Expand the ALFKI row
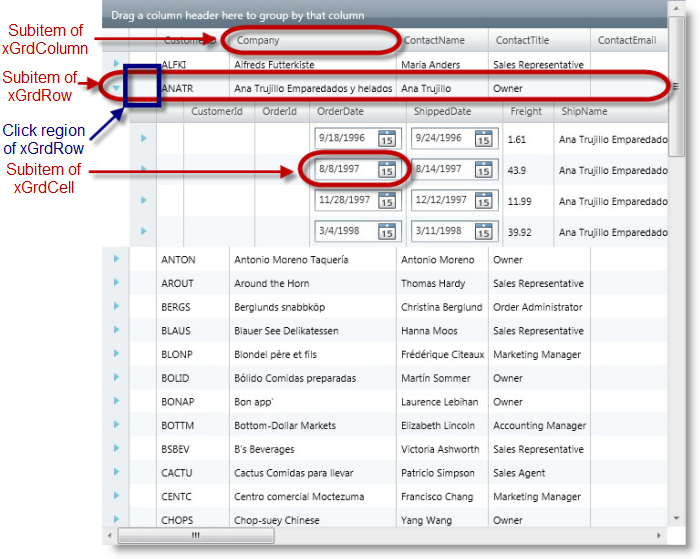Screen dimensions: 700x559 (x=116, y=64)
